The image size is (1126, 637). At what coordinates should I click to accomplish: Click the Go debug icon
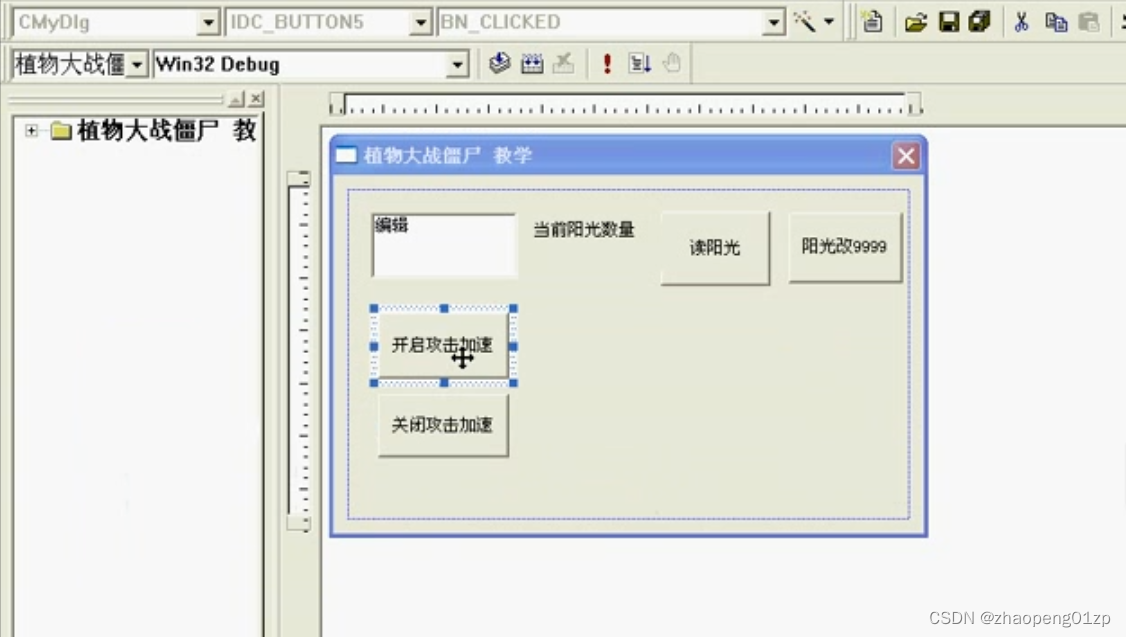[x=639, y=63]
